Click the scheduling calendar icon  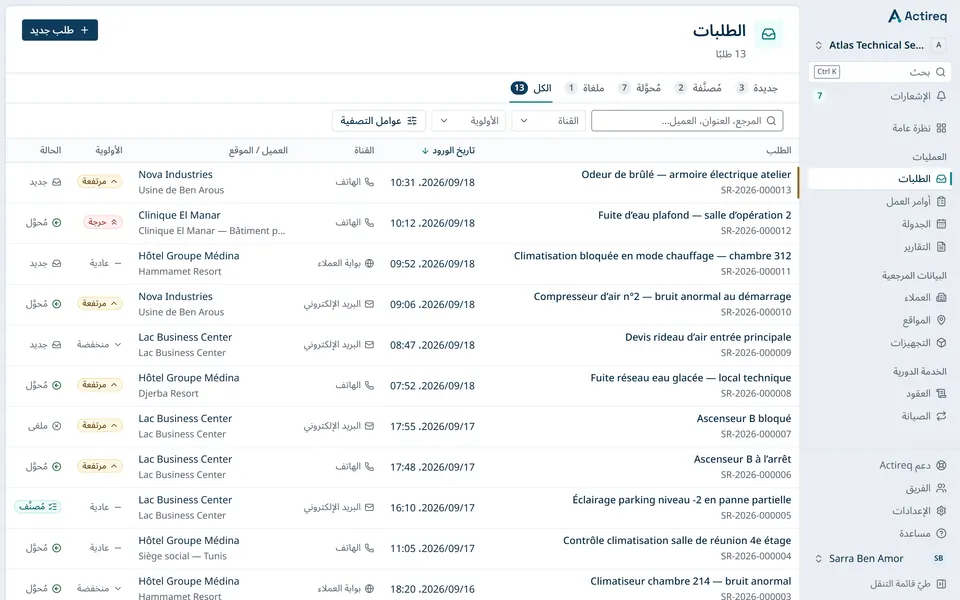941,224
